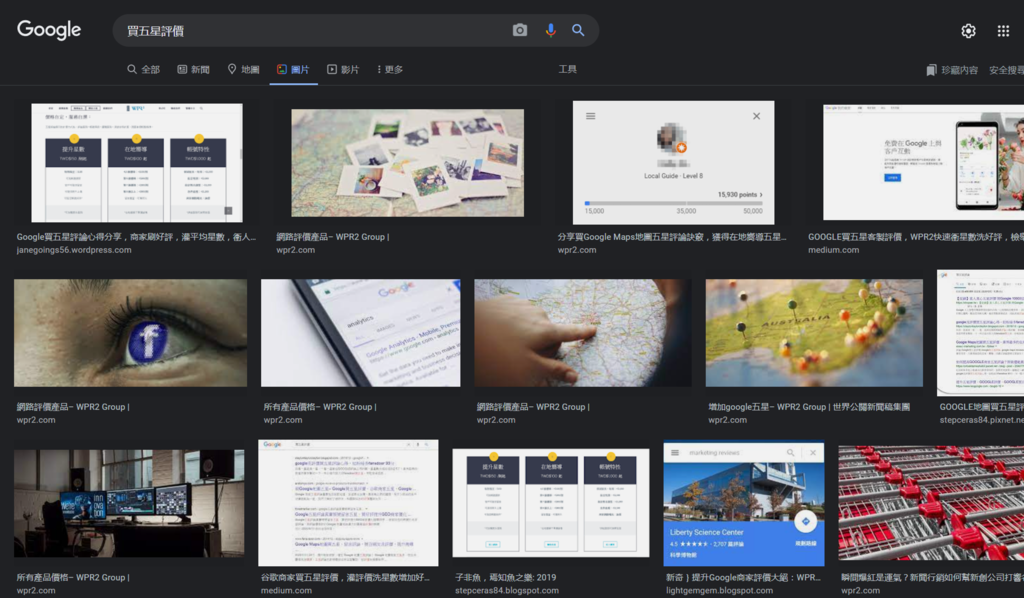Click the janegoings56.wordpress.com source link

coord(74,250)
